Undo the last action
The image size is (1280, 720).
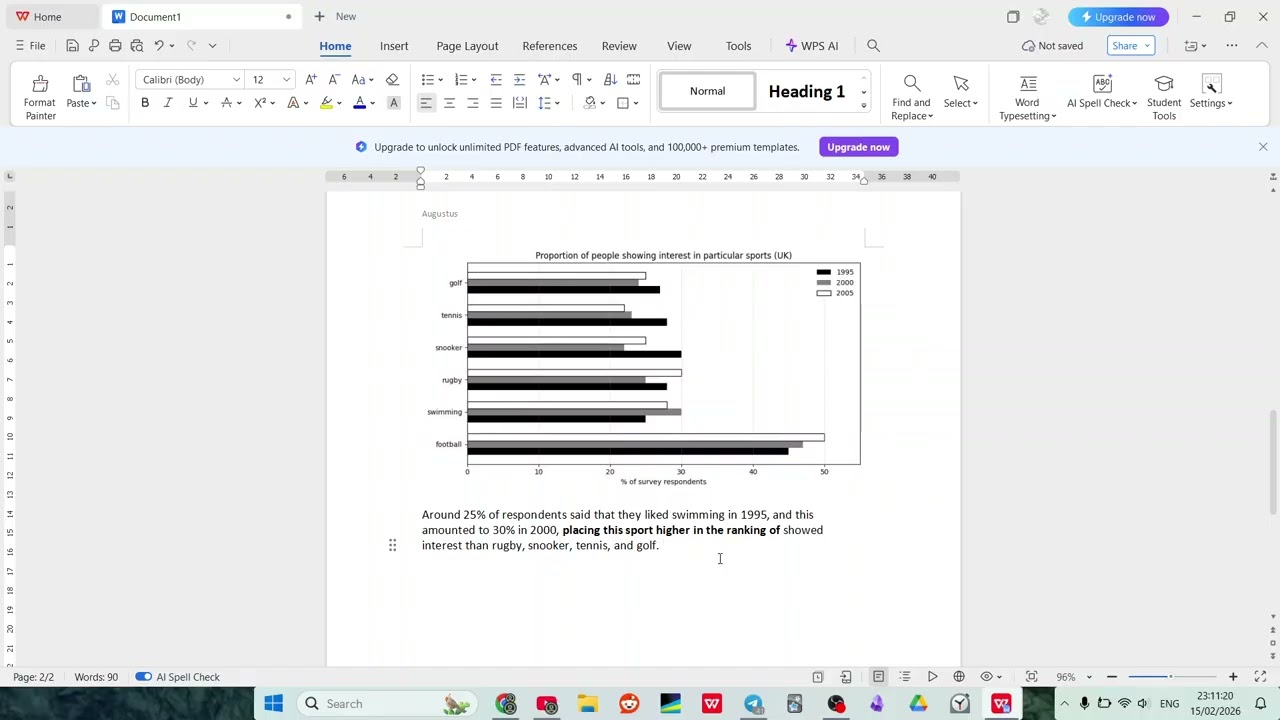pyautogui.click(x=158, y=46)
